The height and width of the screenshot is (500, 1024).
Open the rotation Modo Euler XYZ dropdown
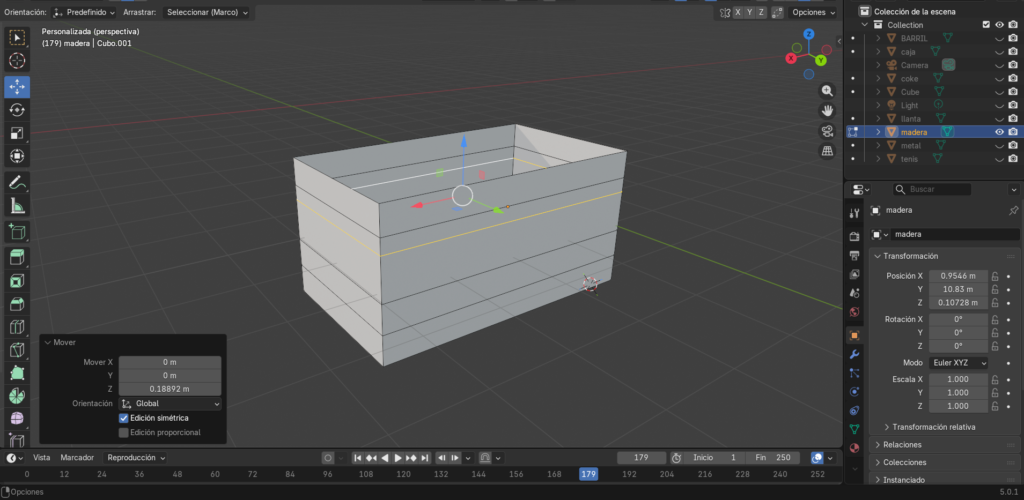pos(958,362)
